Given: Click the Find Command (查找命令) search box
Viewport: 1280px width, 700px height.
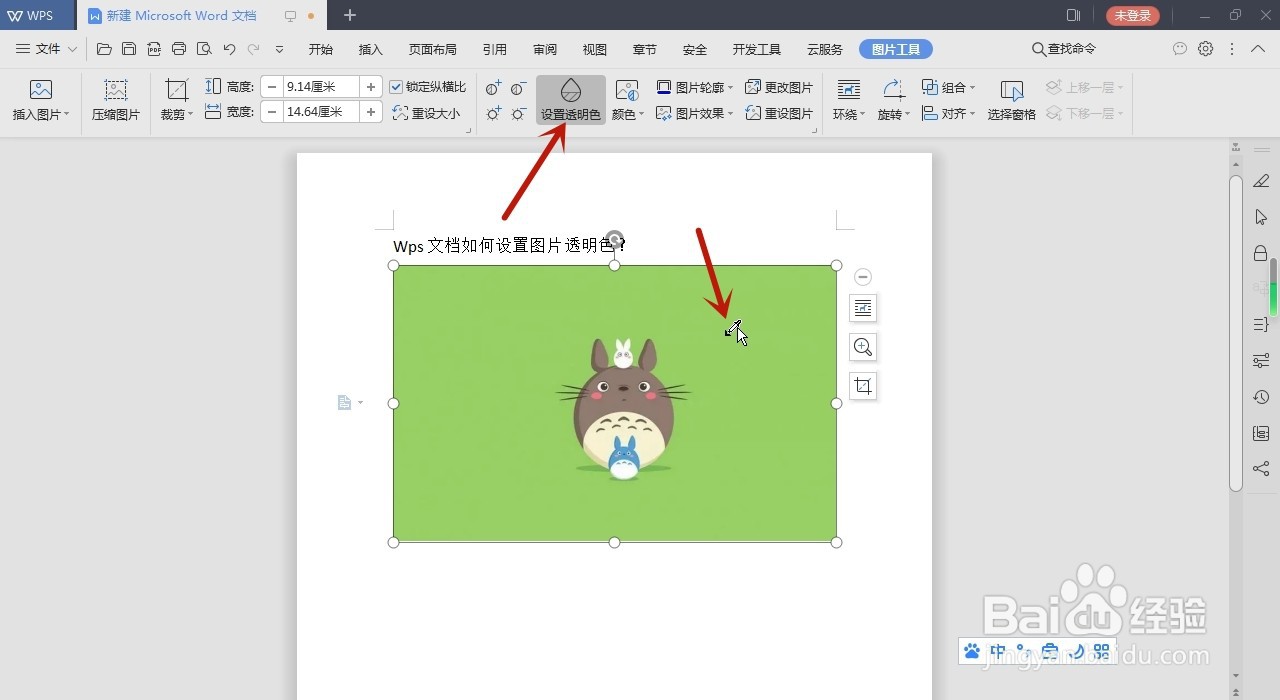Looking at the screenshot, I should tap(1064, 49).
